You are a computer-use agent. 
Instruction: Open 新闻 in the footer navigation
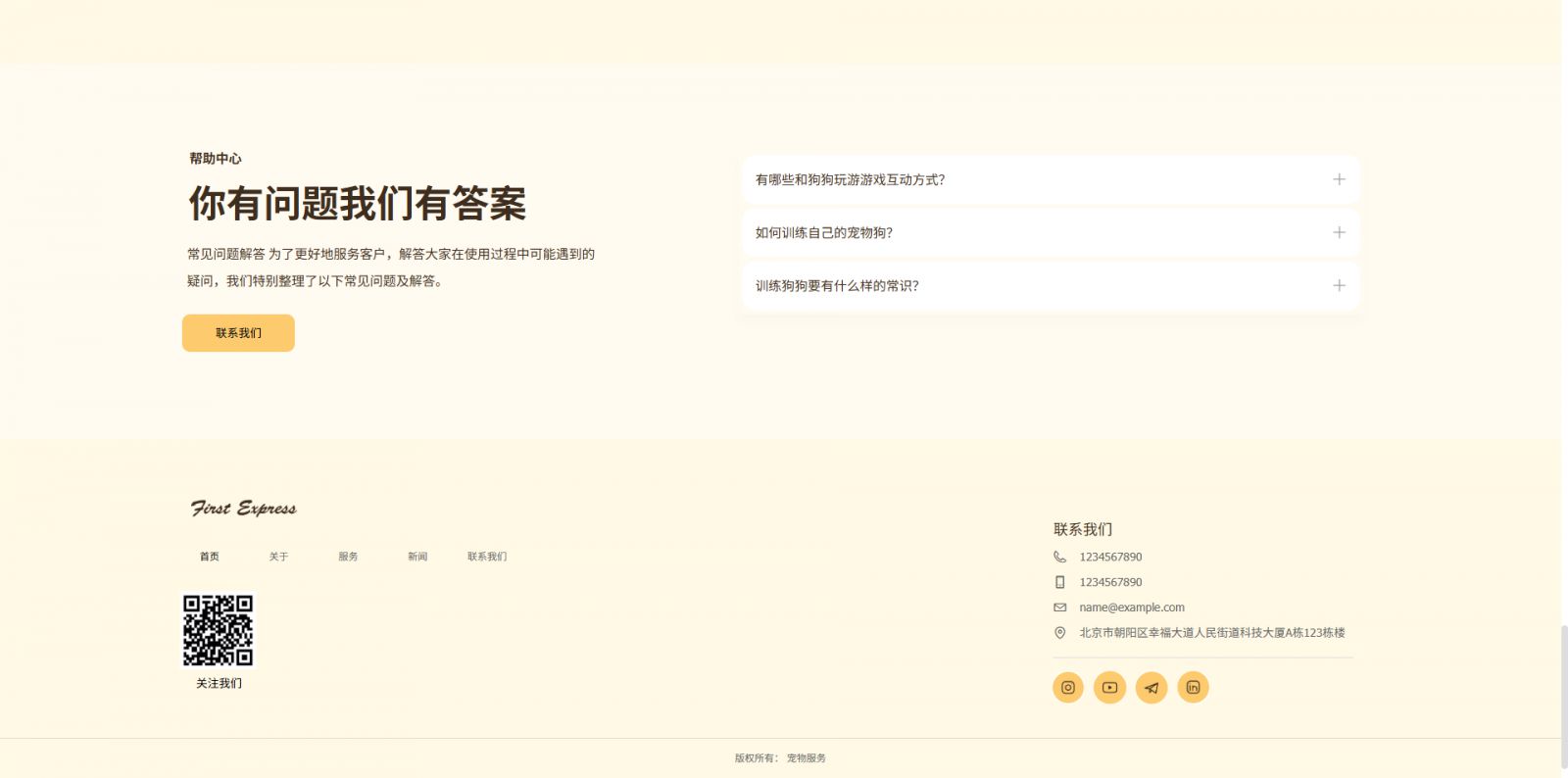click(417, 557)
